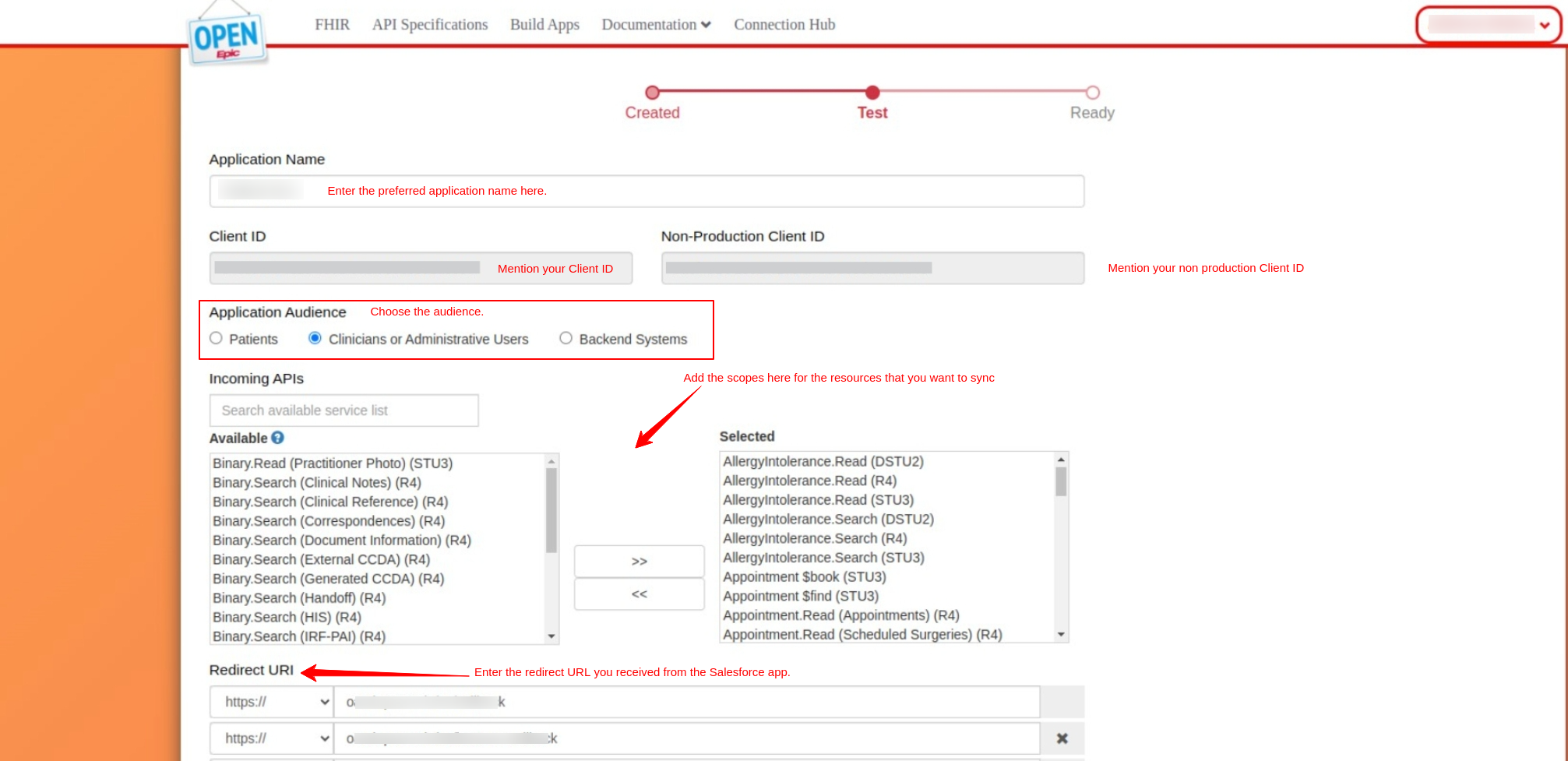The height and width of the screenshot is (761, 1568).
Task: Click the Available help question mark icon
Action: click(x=277, y=438)
